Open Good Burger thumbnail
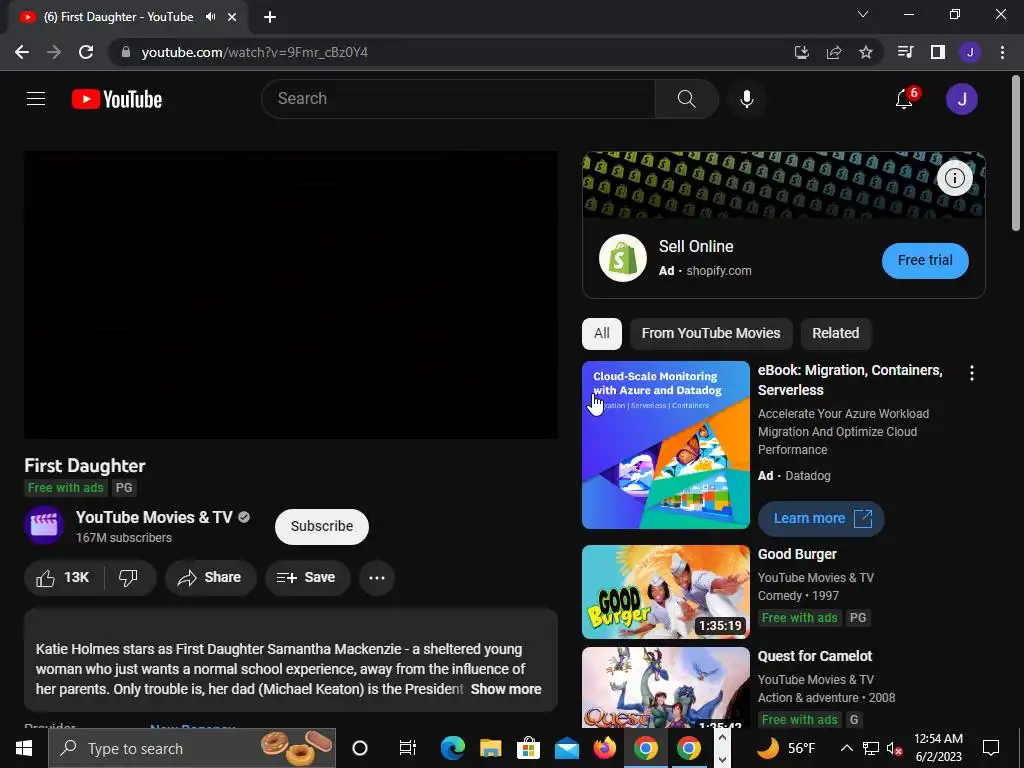1024x768 pixels. (665, 592)
